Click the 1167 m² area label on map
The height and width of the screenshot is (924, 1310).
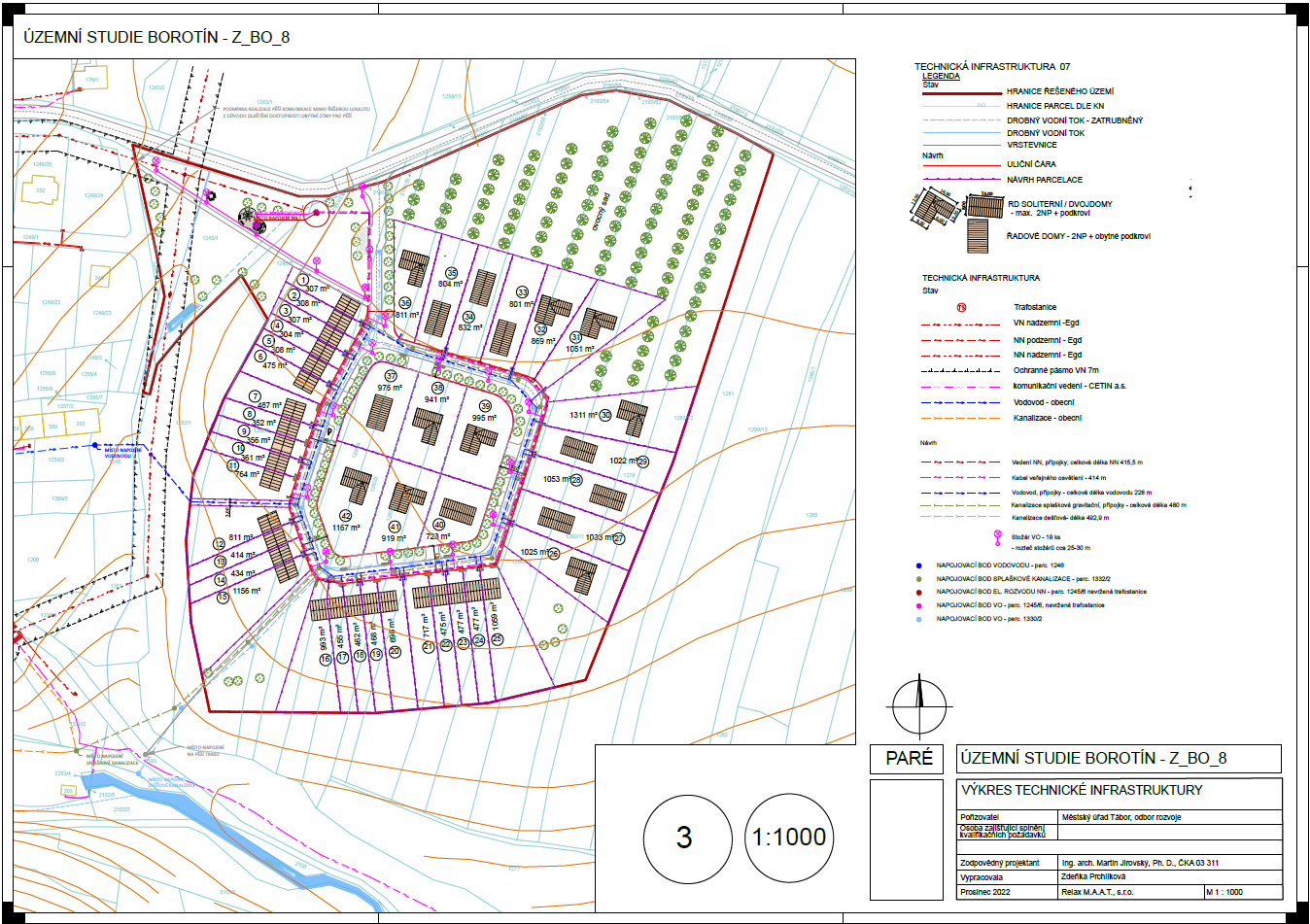(x=346, y=529)
